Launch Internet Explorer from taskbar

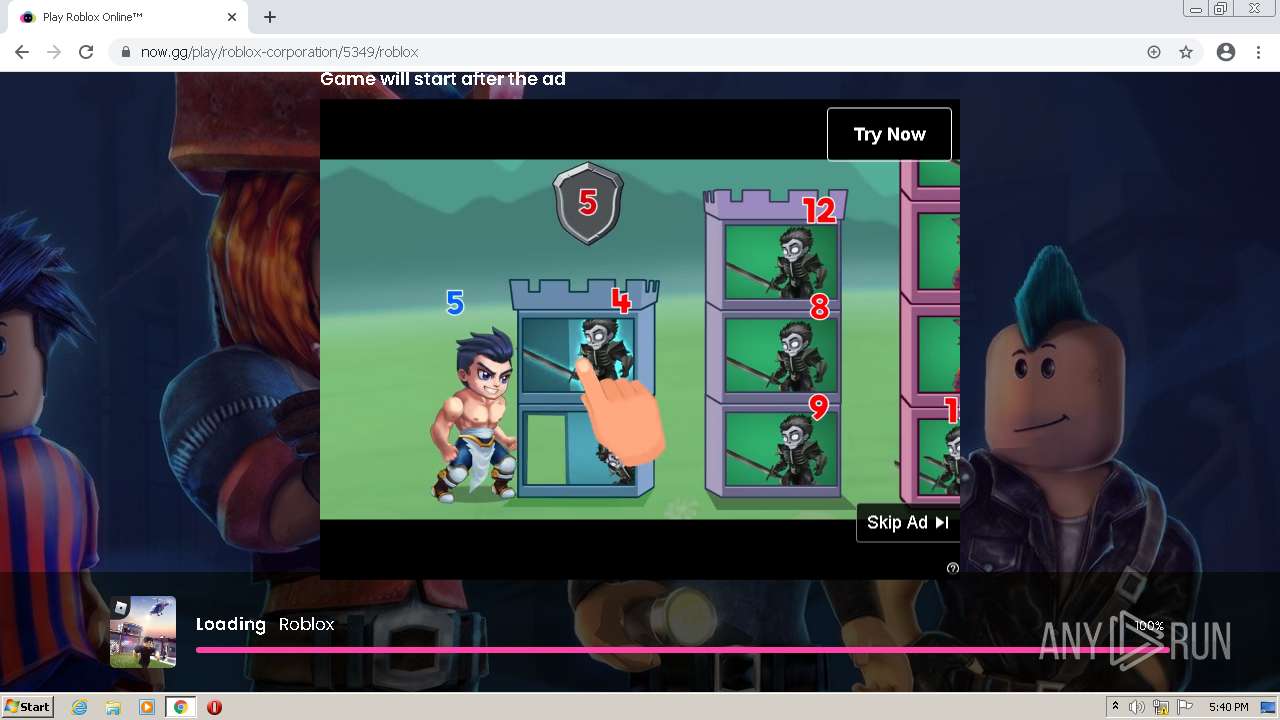80,707
